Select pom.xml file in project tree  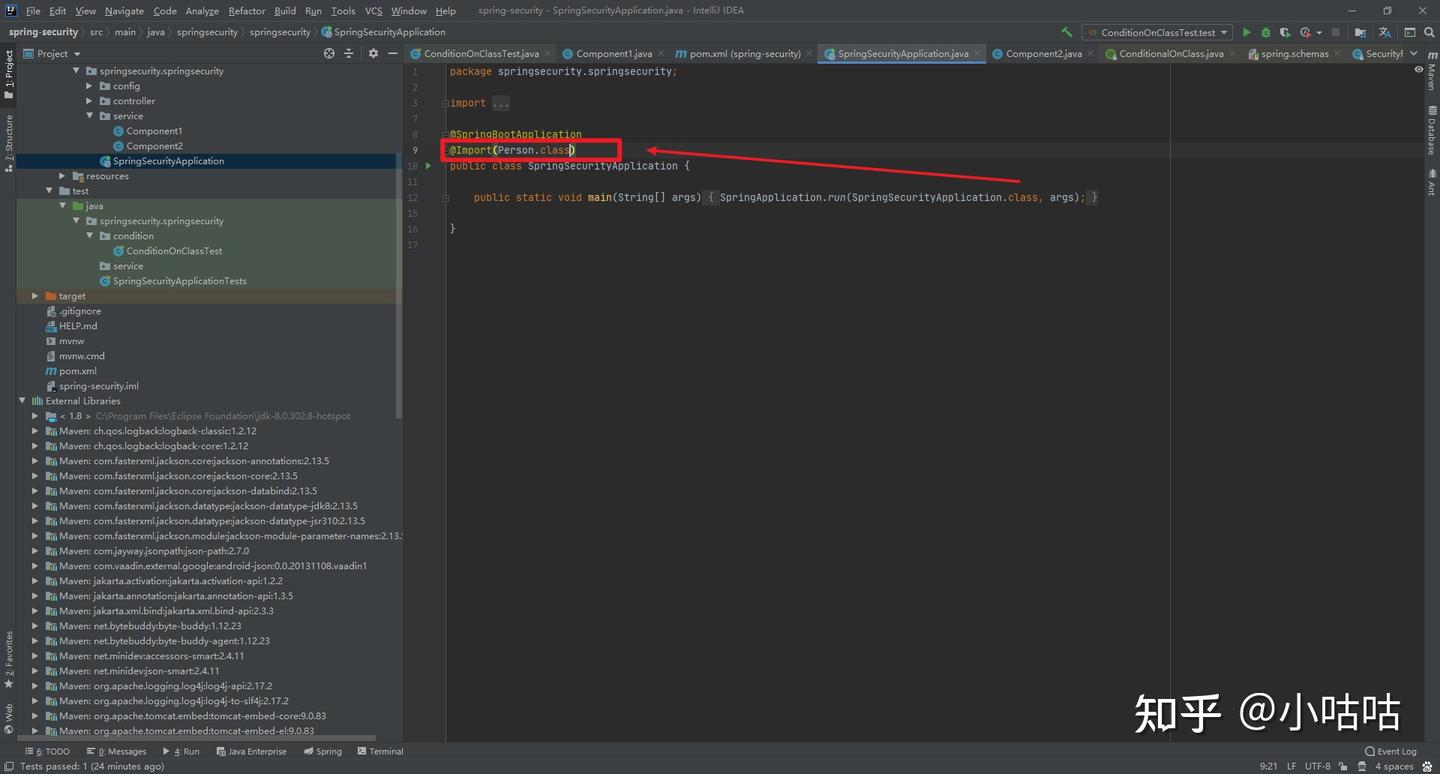point(77,371)
